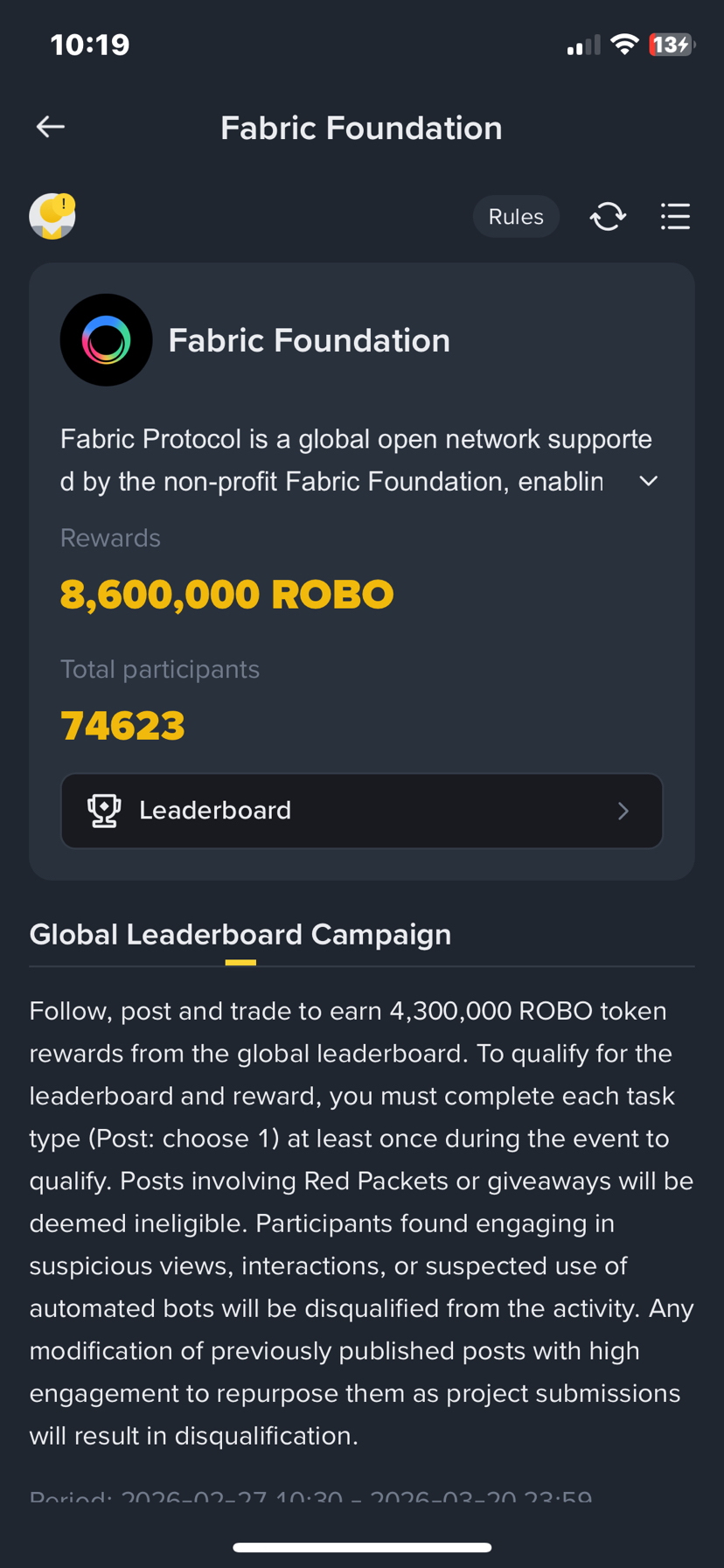Tap the cellular signal bars icon
This screenshot has width=724, height=1568.
tap(583, 45)
